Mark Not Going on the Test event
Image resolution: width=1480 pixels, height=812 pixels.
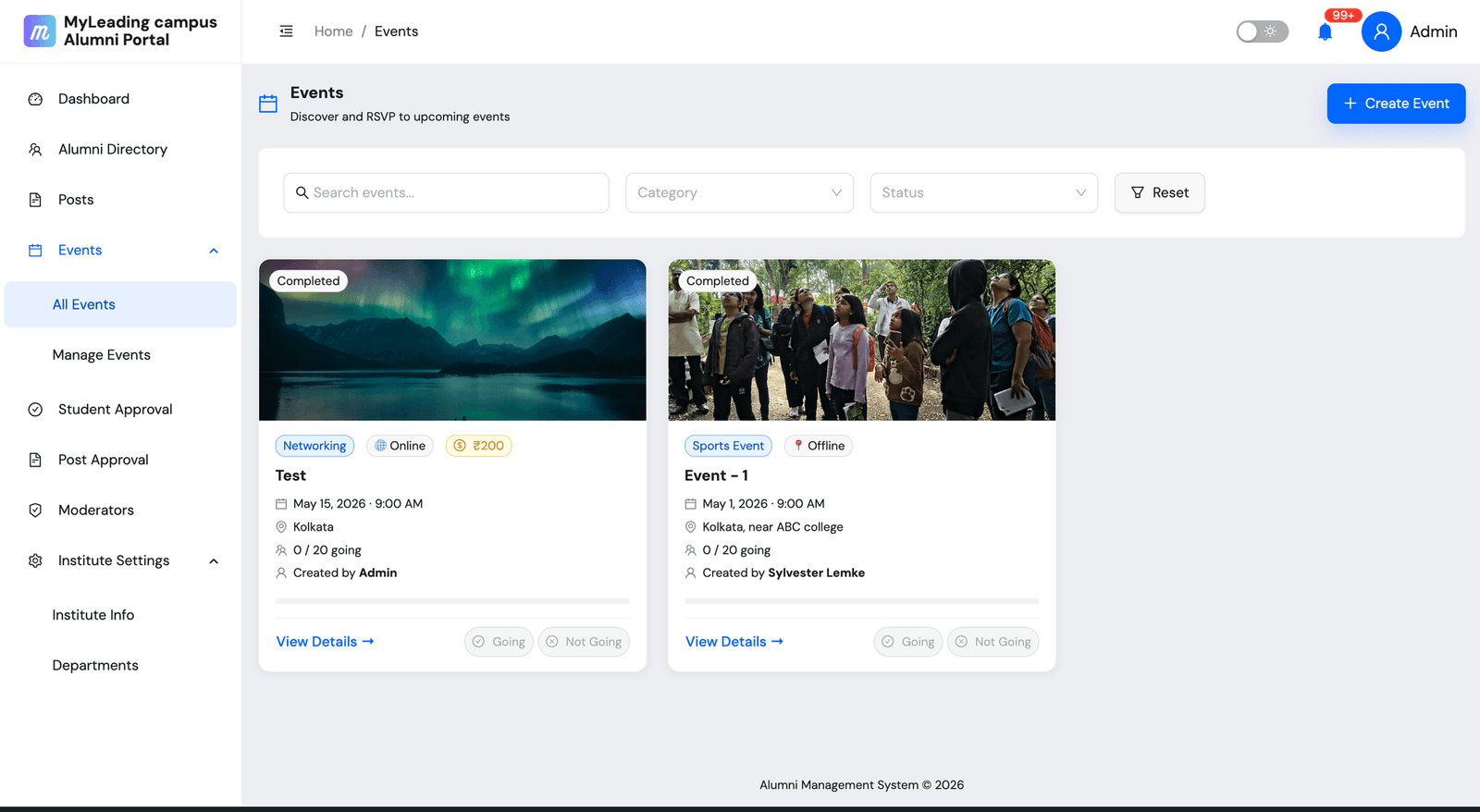[584, 642]
